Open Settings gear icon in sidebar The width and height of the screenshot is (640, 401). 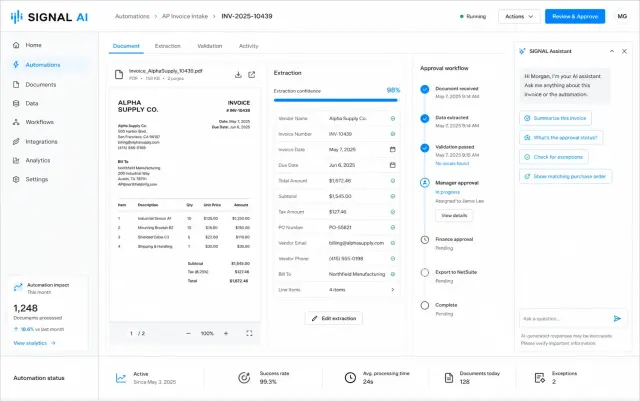point(16,179)
